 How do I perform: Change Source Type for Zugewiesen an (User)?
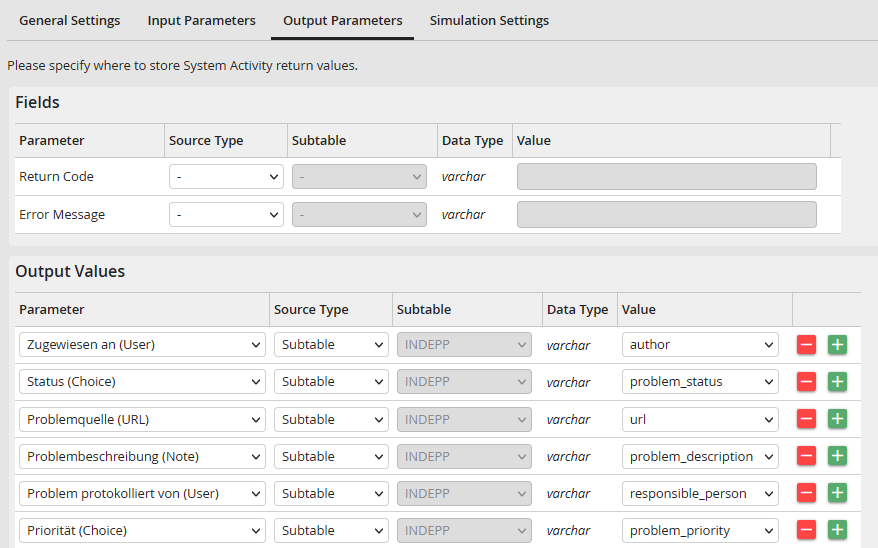[331, 345]
